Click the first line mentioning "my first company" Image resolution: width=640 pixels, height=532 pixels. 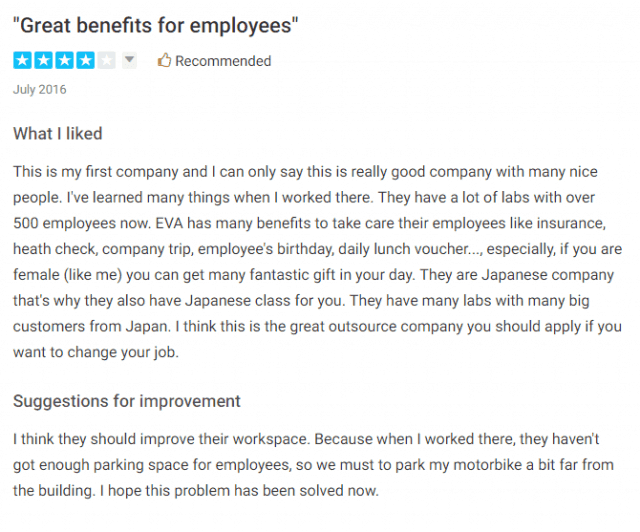(x=305, y=171)
